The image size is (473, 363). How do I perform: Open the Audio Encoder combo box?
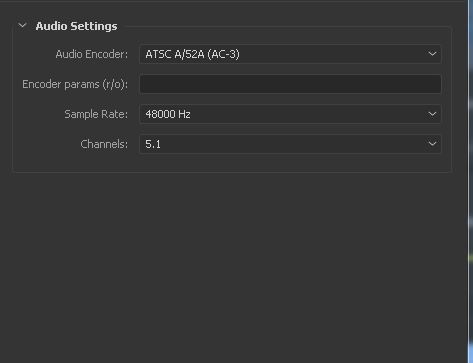click(x=290, y=54)
